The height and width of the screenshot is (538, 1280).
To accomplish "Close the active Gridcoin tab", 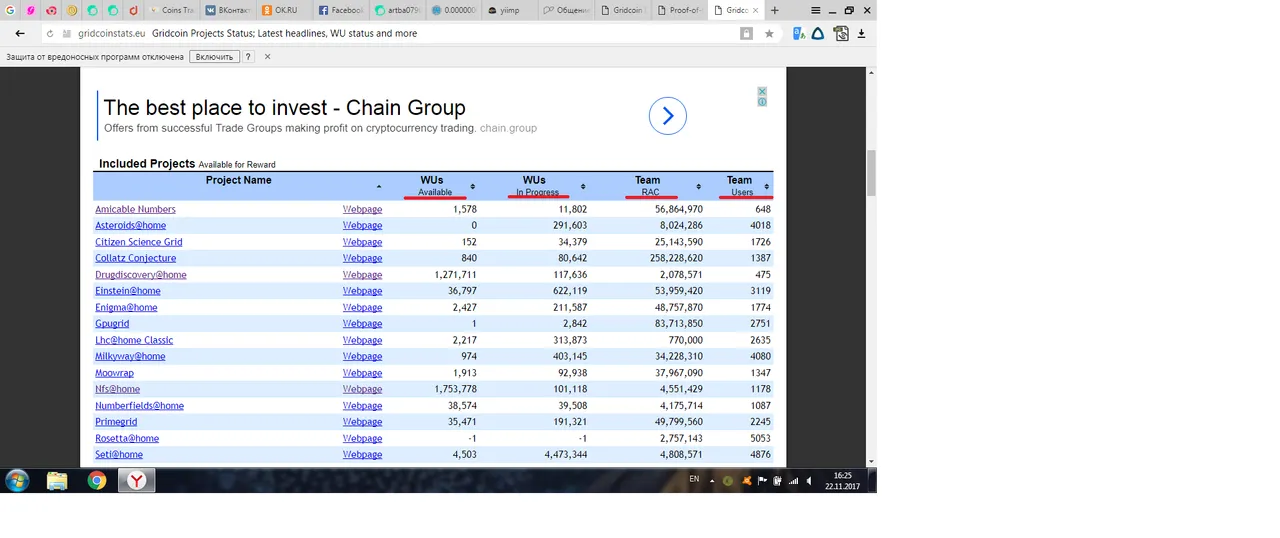I will click(x=757, y=10).
